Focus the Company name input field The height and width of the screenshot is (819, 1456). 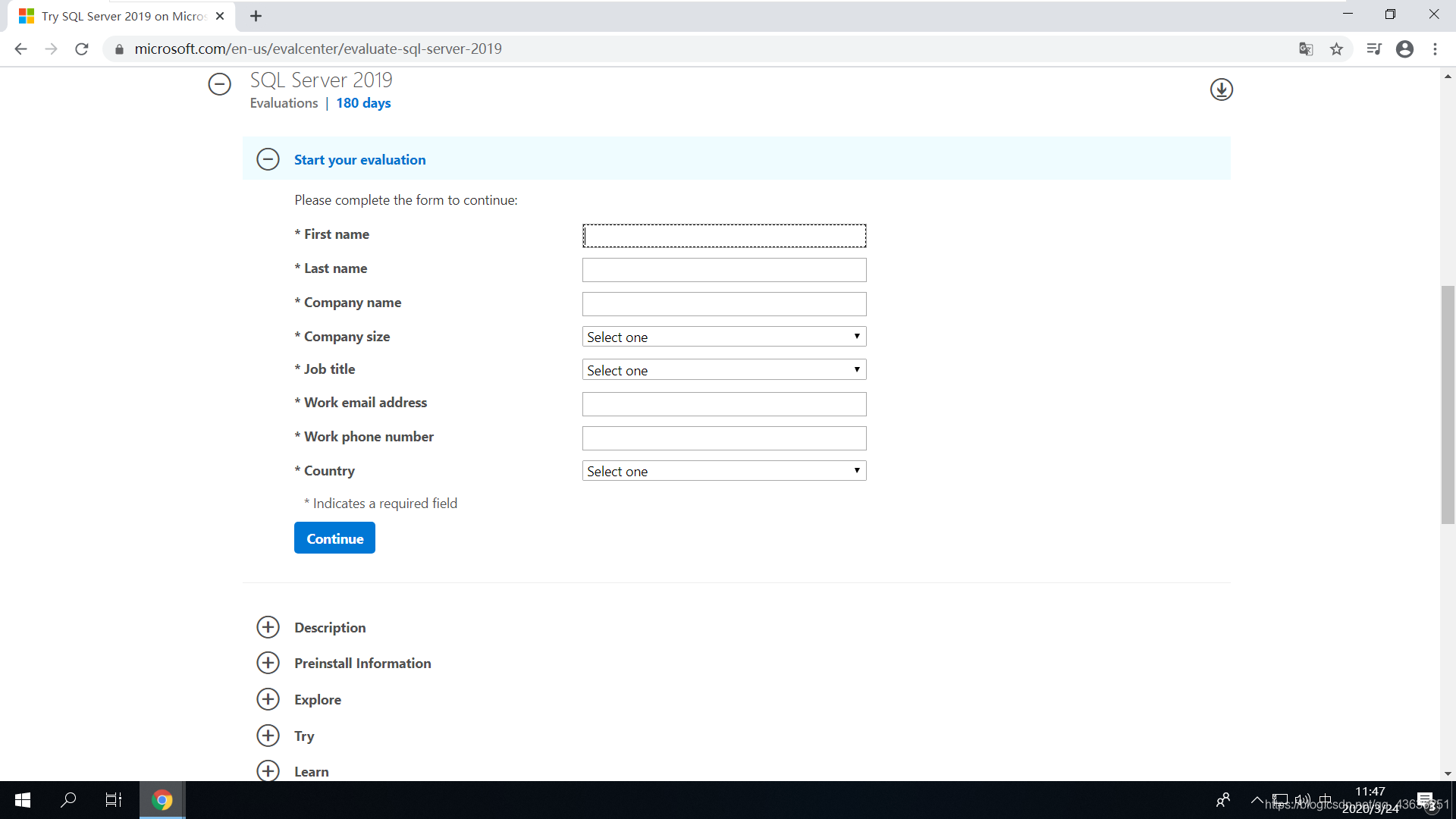pos(724,304)
